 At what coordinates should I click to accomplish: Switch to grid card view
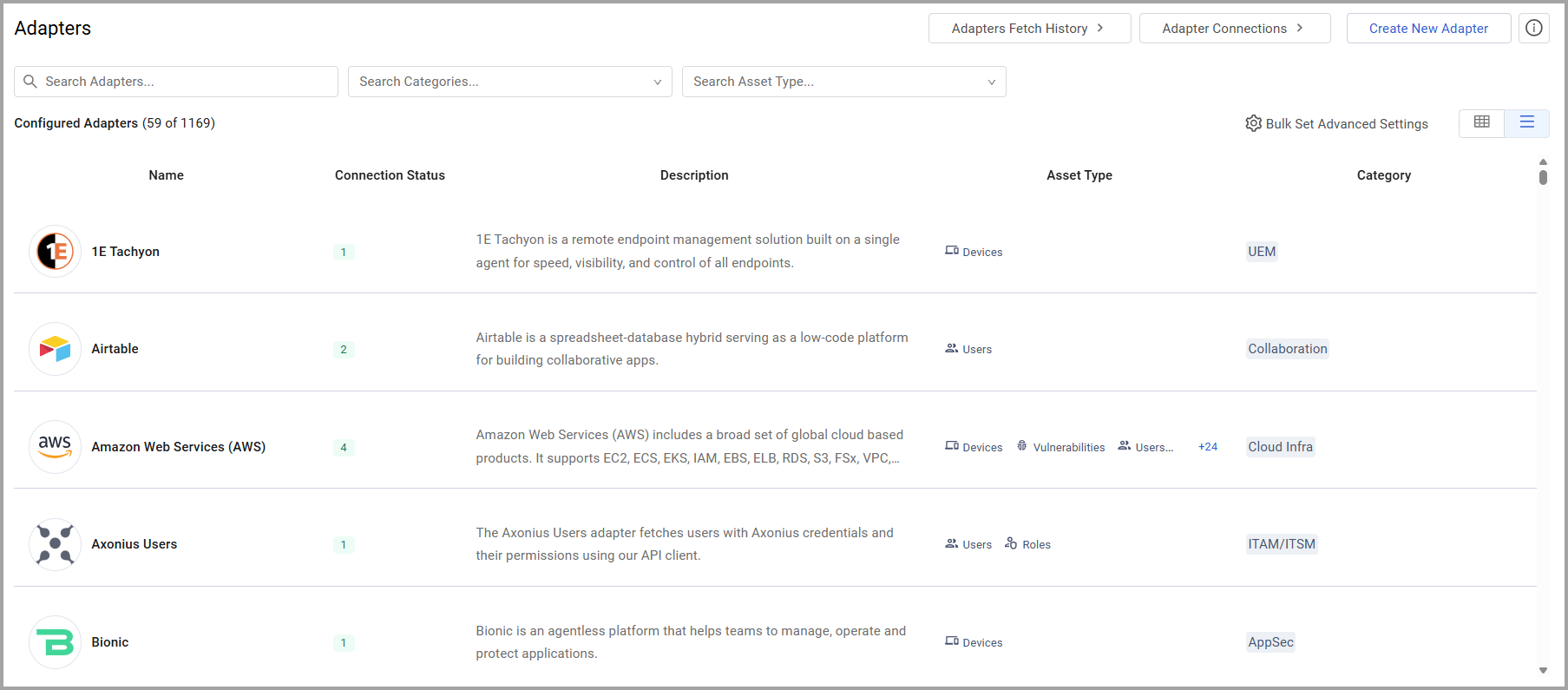coord(1482,122)
